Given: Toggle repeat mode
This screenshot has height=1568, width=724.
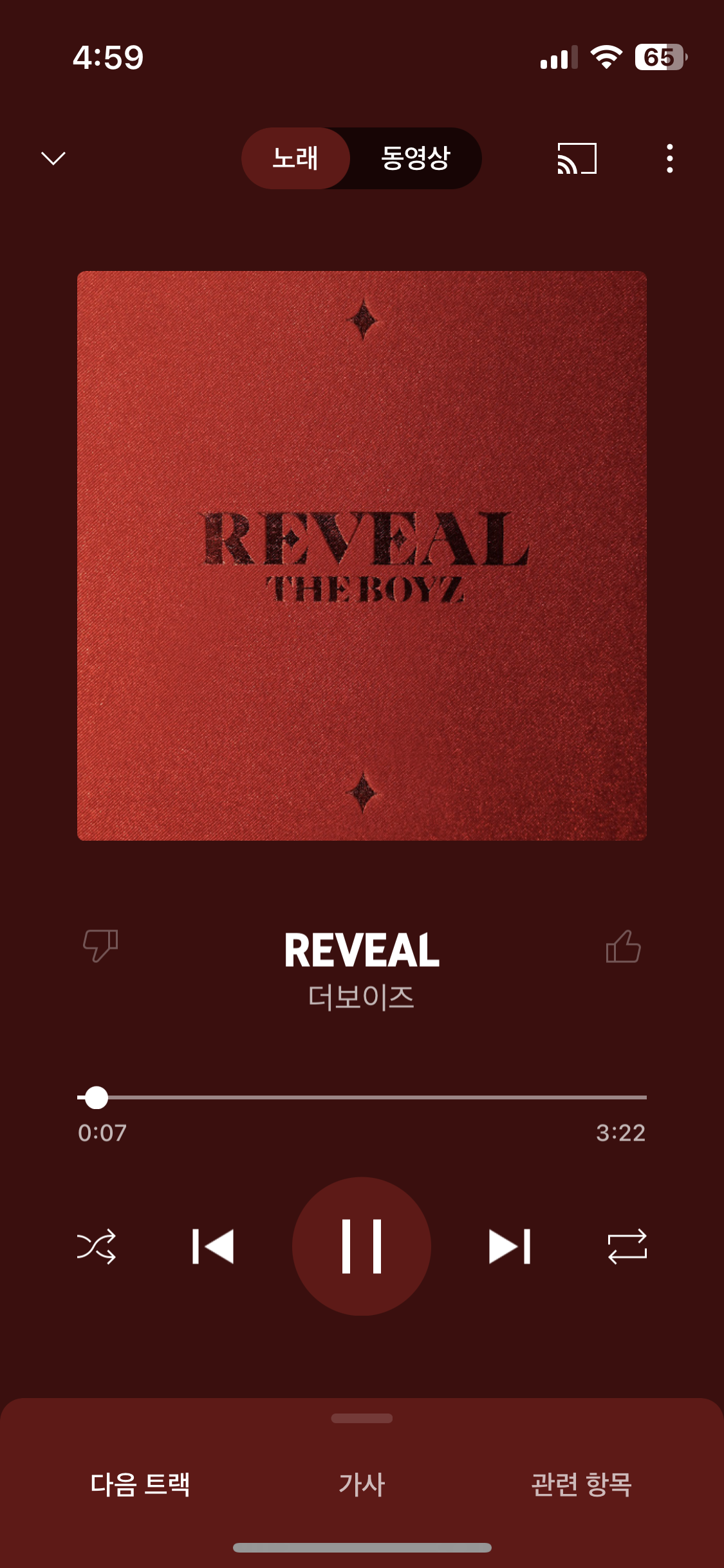Looking at the screenshot, I should coord(627,1247).
